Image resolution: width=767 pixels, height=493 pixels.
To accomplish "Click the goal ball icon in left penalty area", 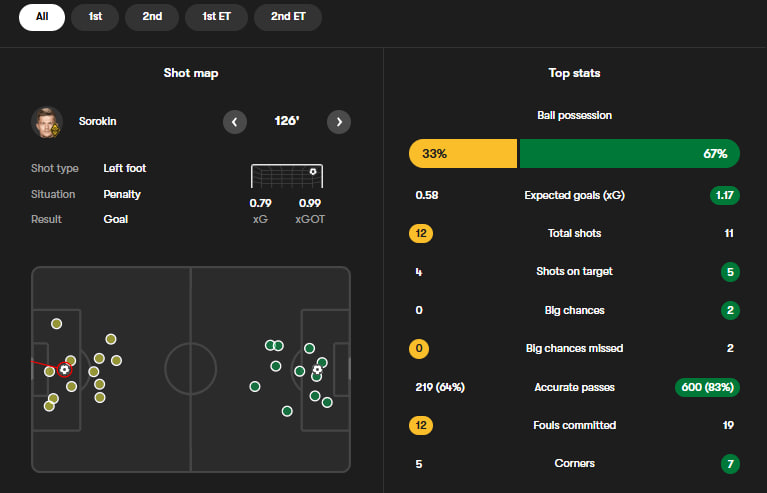I will pyautogui.click(x=65, y=369).
